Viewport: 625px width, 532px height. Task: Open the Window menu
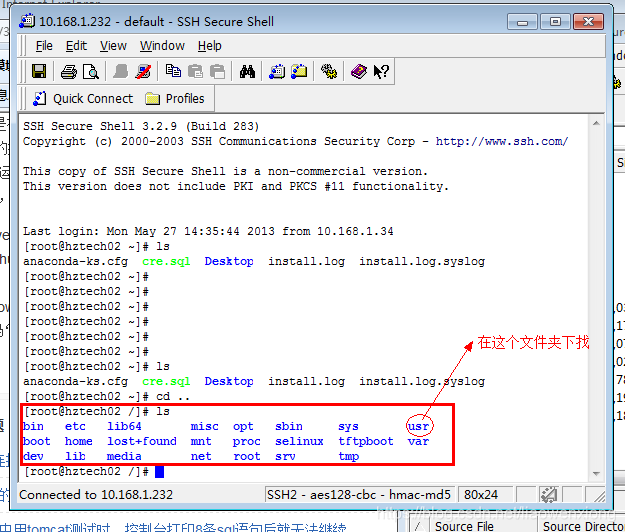[x=162, y=46]
